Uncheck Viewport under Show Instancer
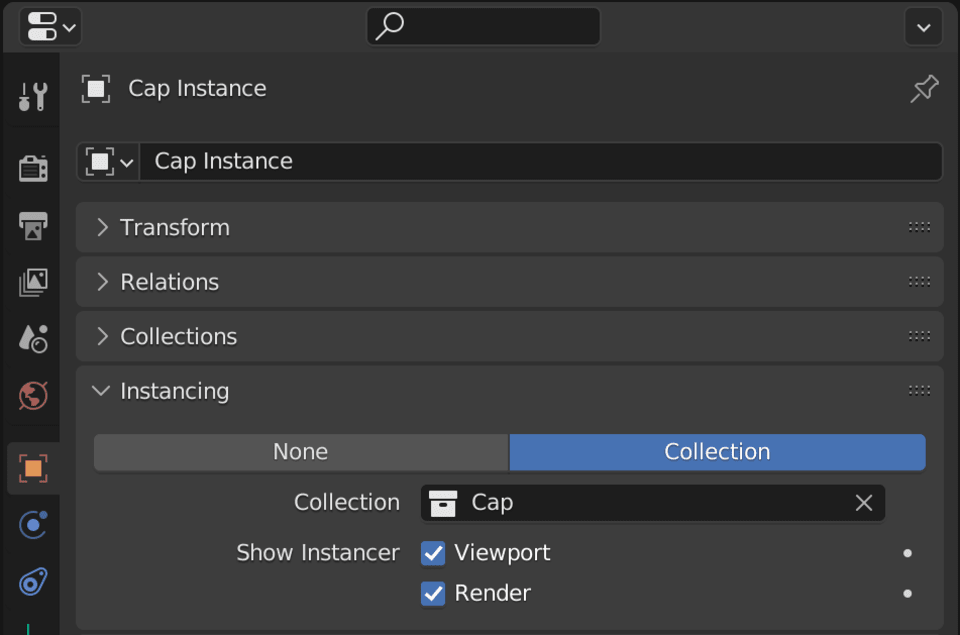 click(433, 552)
